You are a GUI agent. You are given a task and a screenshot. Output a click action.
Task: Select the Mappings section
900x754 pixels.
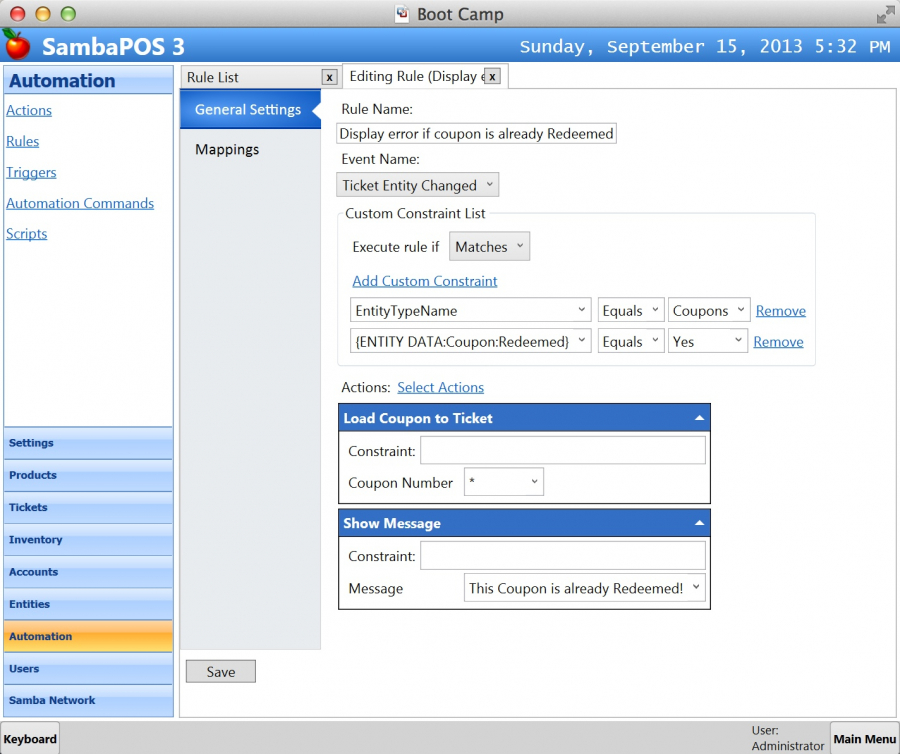click(227, 149)
